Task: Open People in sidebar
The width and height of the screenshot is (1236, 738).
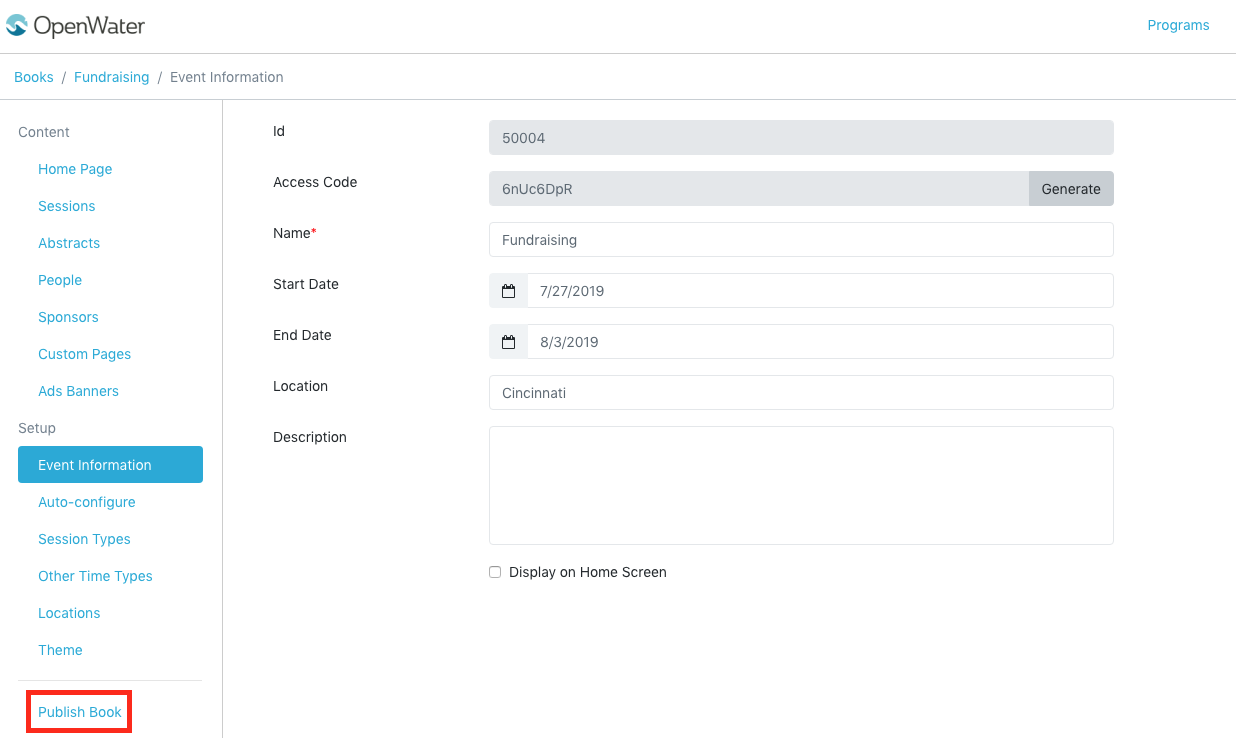Action: pyautogui.click(x=60, y=280)
